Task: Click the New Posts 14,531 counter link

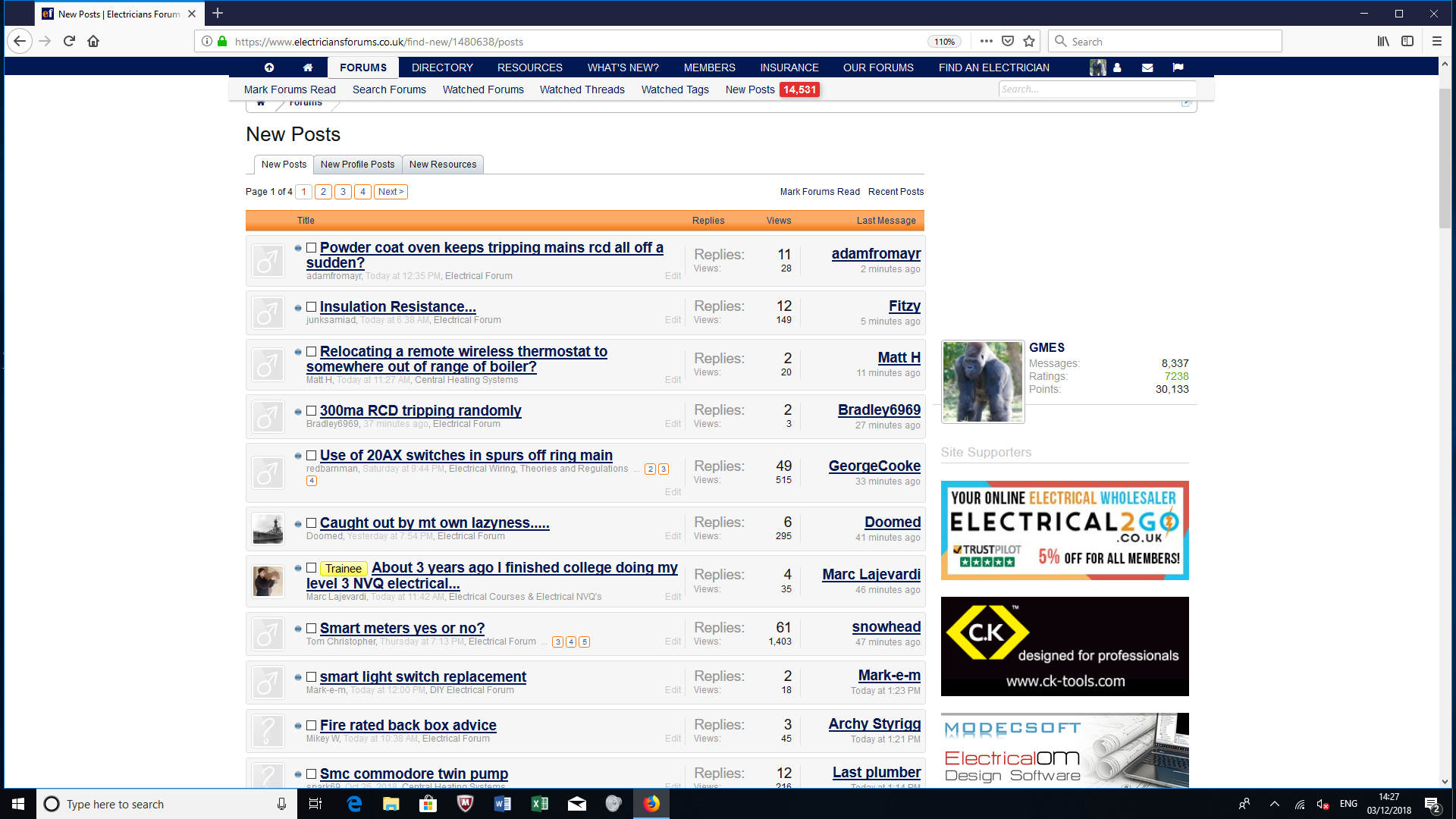Action: click(x=772, y=89)
